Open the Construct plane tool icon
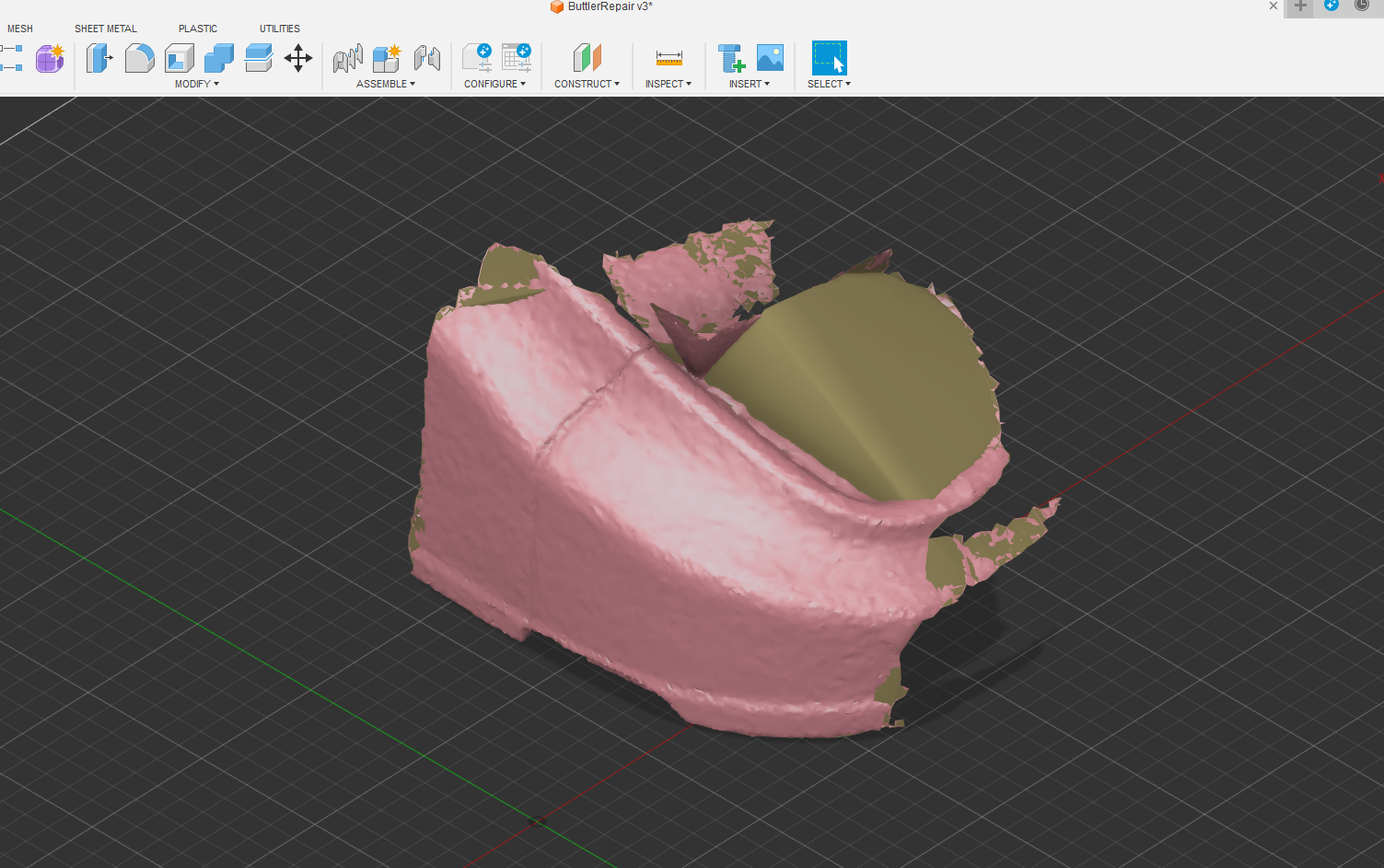The image size is (1384, 868). point(587,58)
